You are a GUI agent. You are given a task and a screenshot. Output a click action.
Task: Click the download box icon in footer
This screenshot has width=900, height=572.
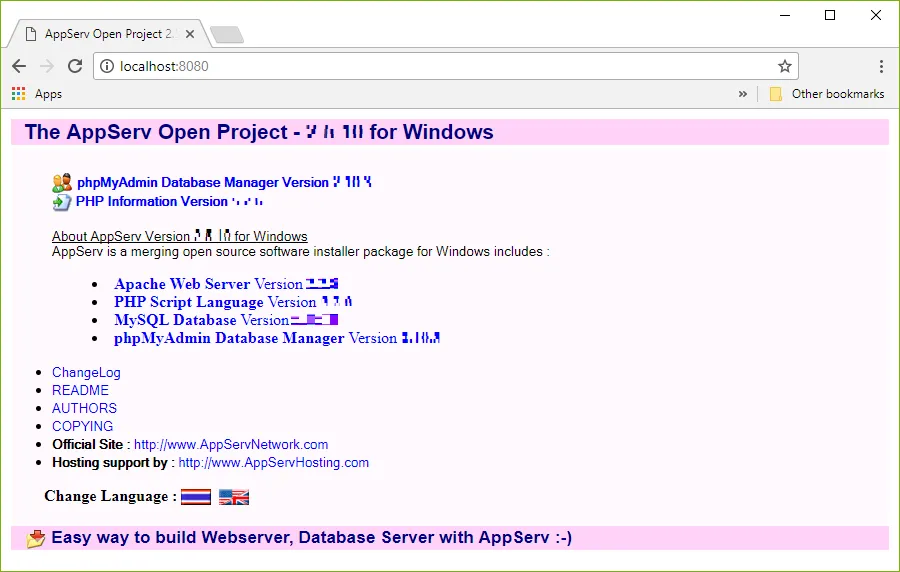(36, 538)
